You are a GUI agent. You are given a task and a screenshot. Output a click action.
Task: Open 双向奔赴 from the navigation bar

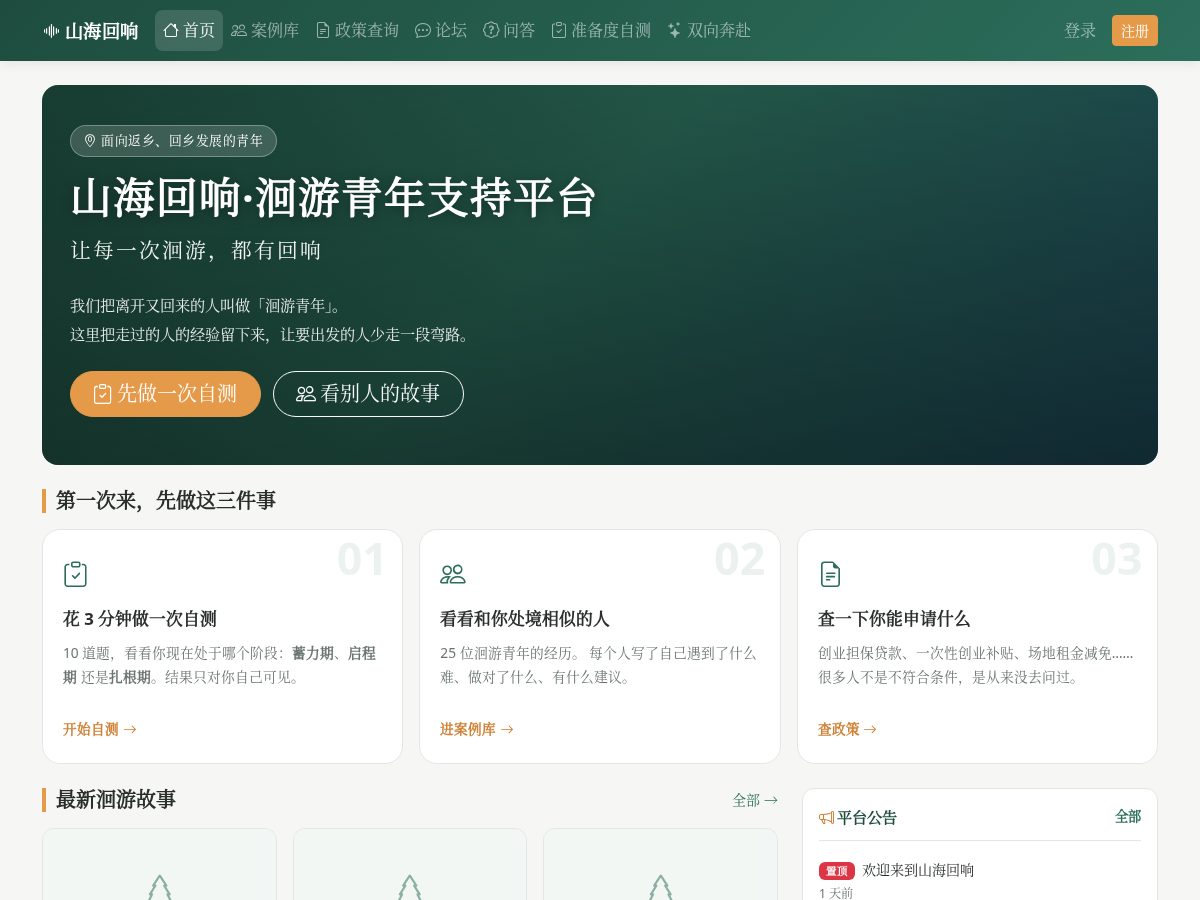709,30
